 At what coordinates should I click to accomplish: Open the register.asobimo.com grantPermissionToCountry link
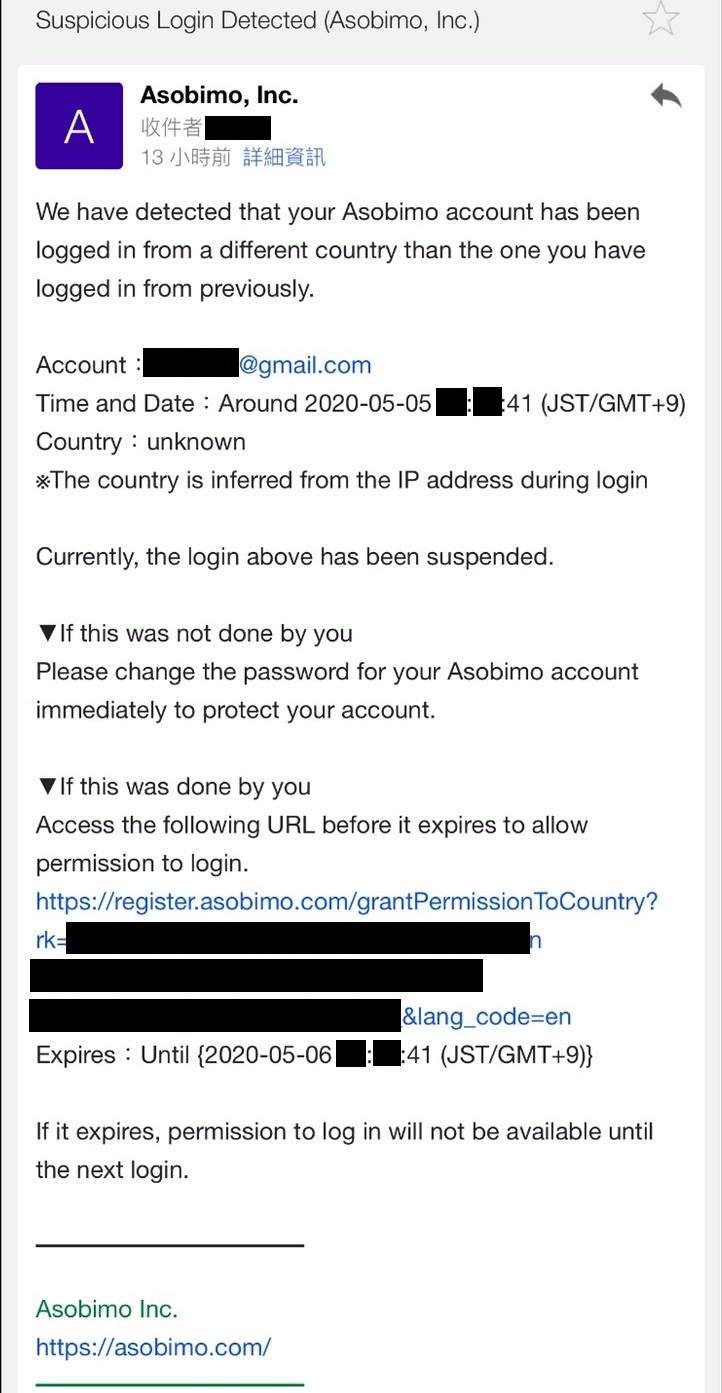click(346, 902)
